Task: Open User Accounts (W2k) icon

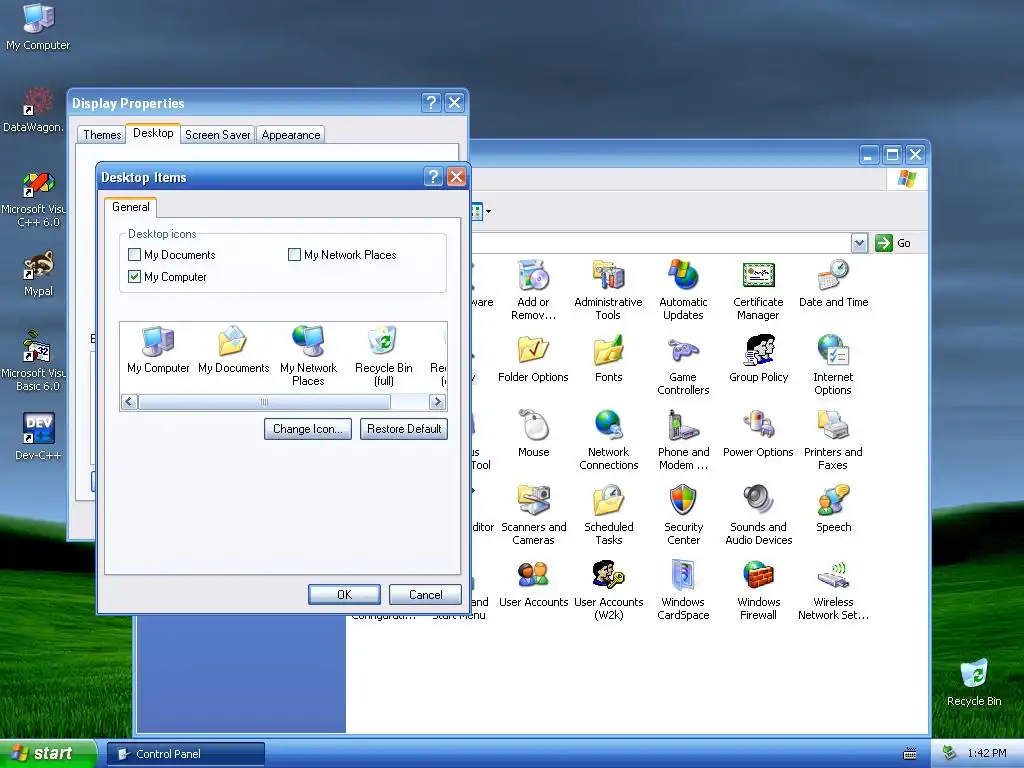Action: (609, 590)
